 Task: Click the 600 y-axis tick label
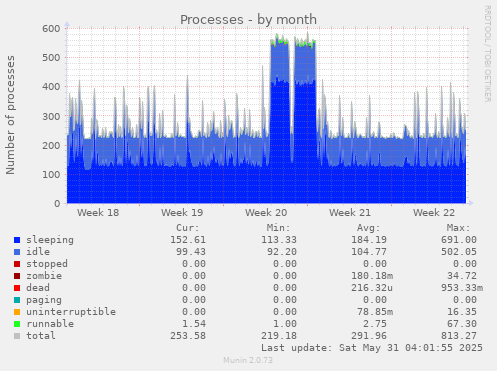click(51, 29)
